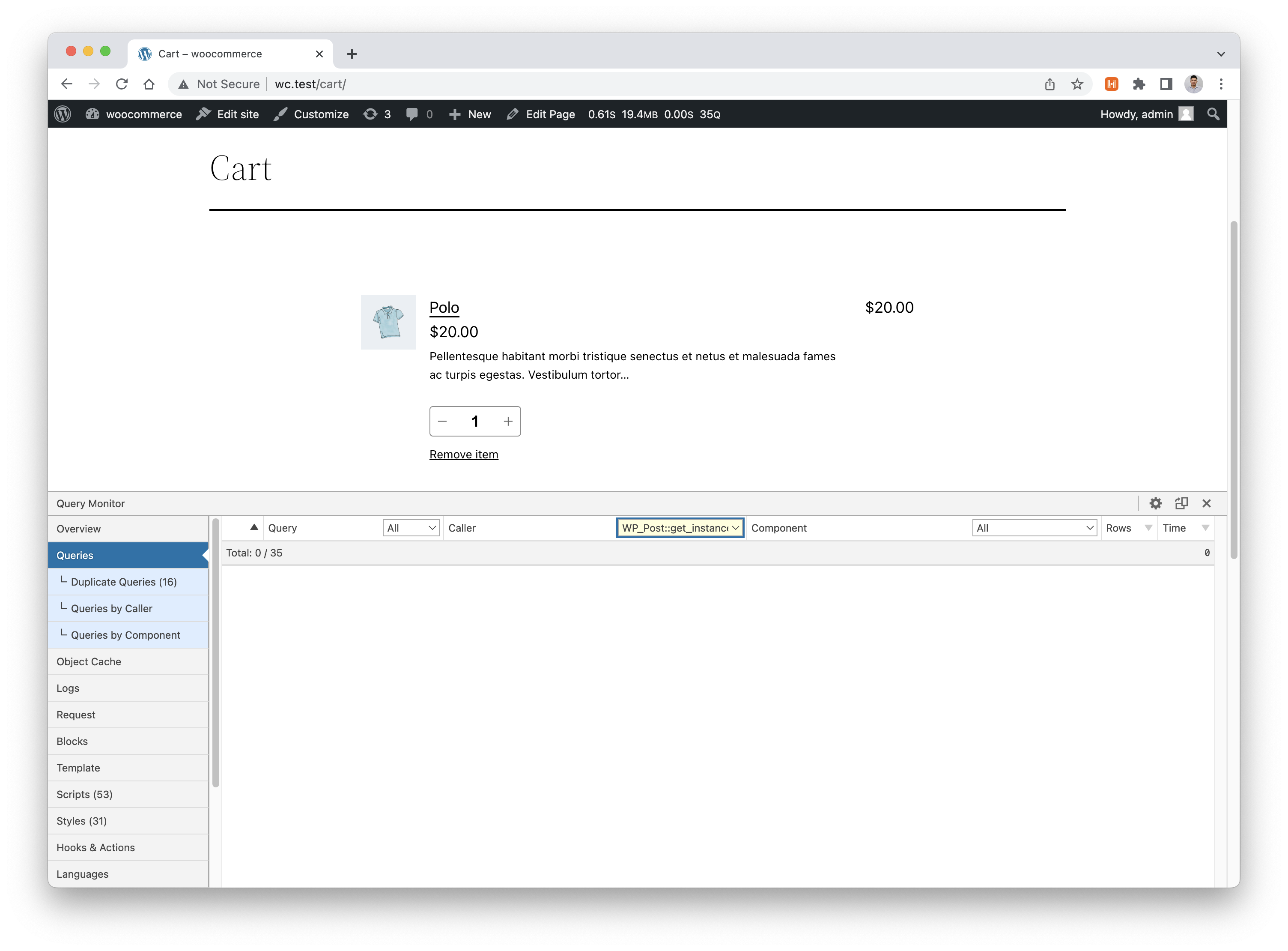This screenshot has height=951, width=1288.
Task: Toggle Query Monitor panel position icon
Action: click(x=1181, y=503)
